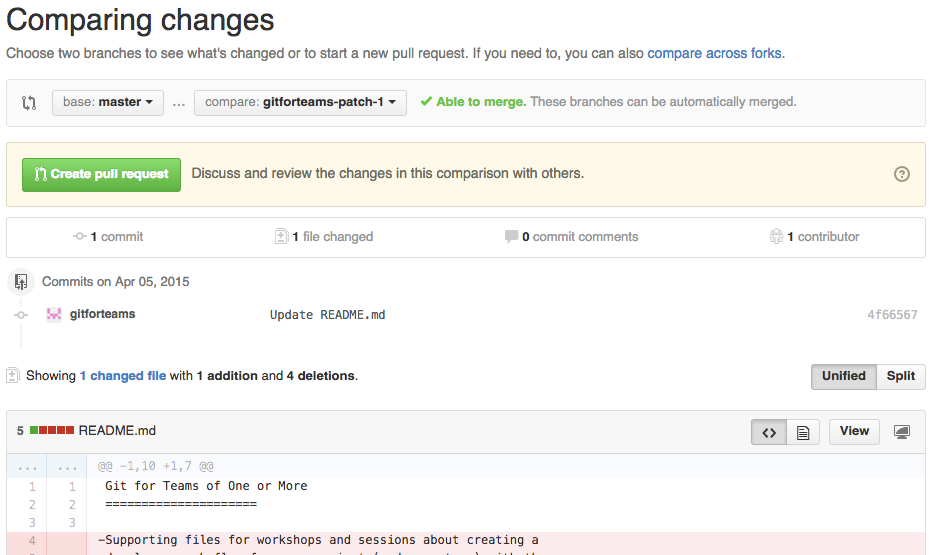Image resolution: width=933 pixels, height=555 pixels.
Task: Click the deleted line 4 number
Action: tap(32, 541)
